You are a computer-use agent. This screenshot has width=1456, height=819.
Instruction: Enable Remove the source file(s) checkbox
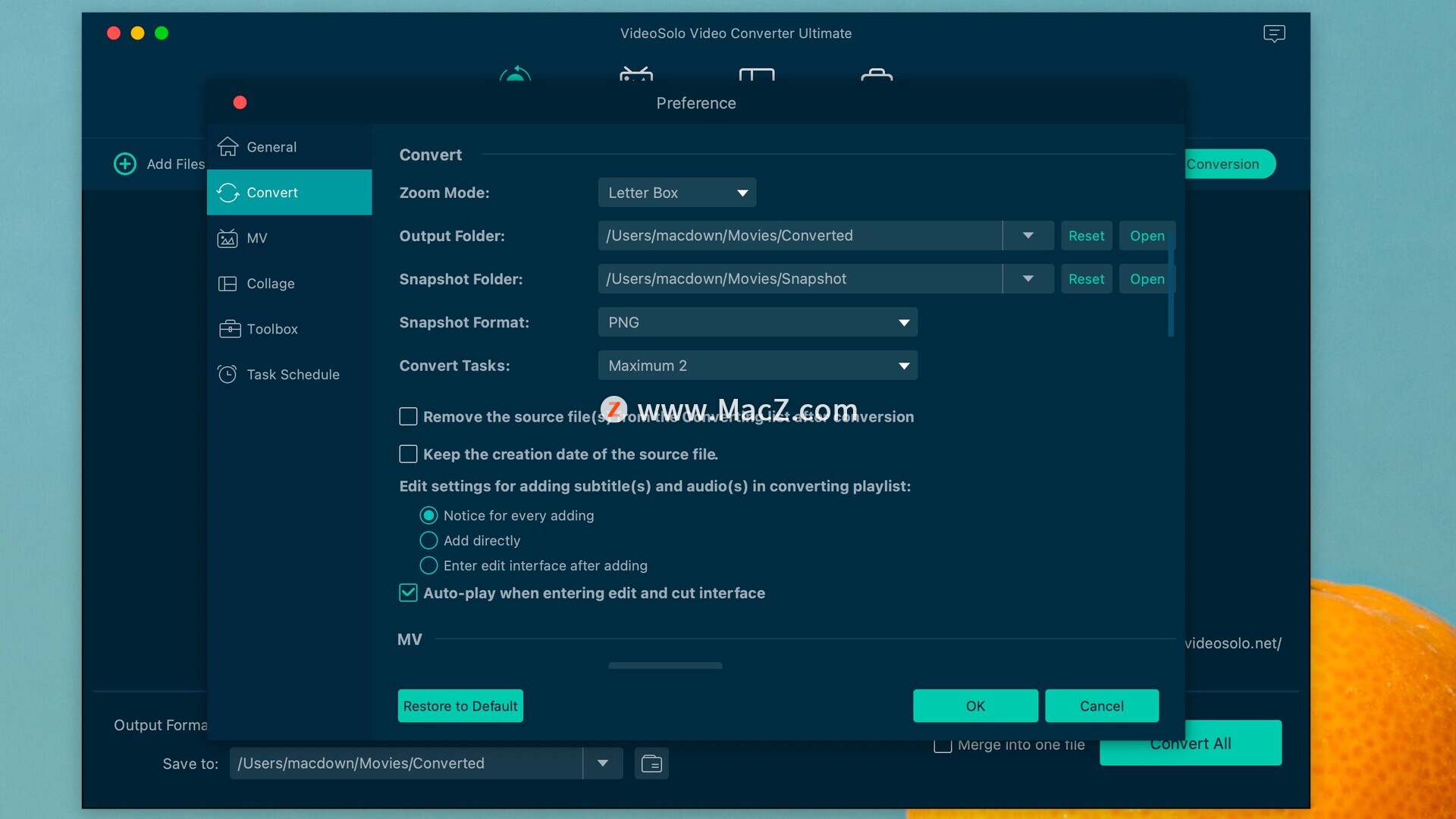point(408,416)
